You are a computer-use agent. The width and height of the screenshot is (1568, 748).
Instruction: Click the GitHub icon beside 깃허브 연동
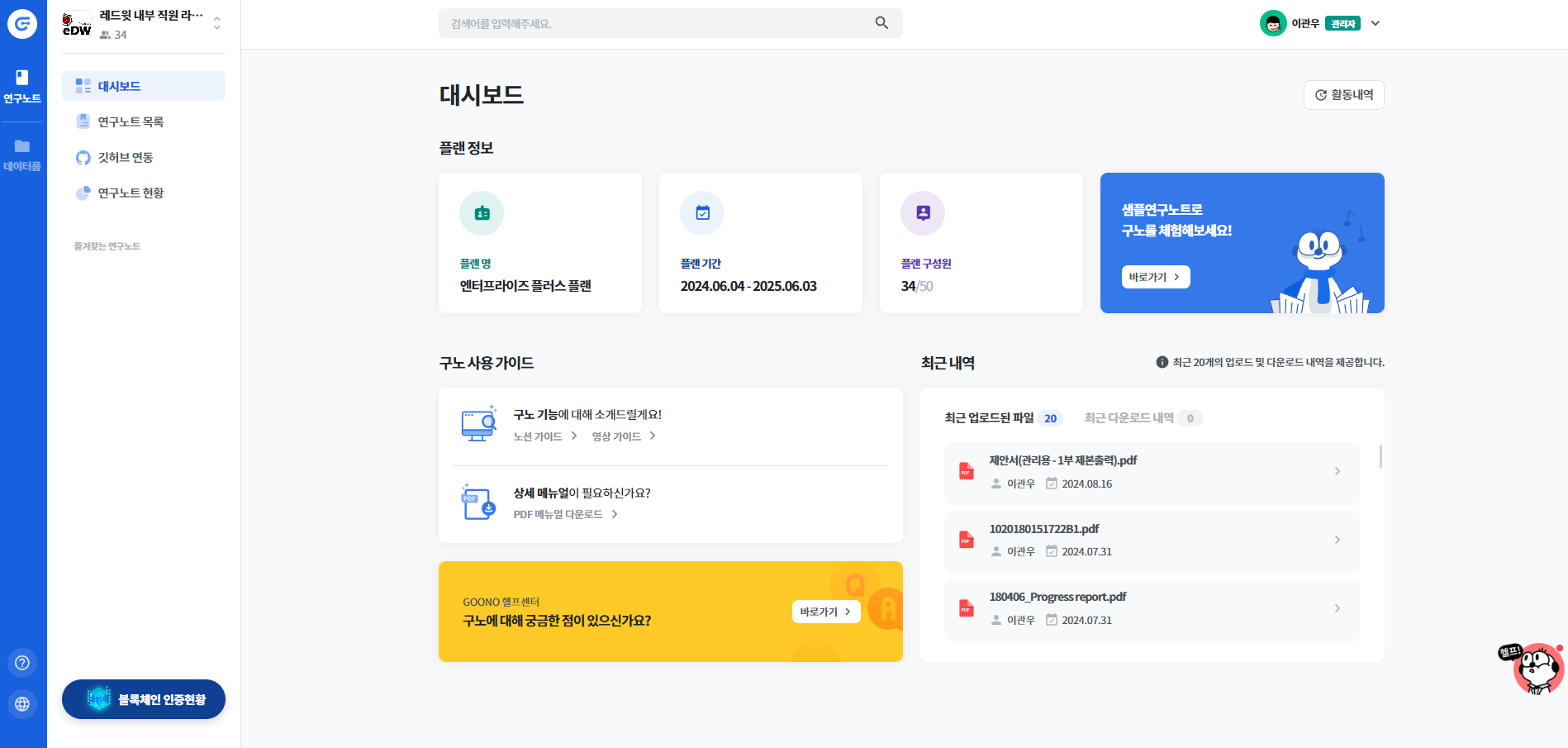(83, 157)
